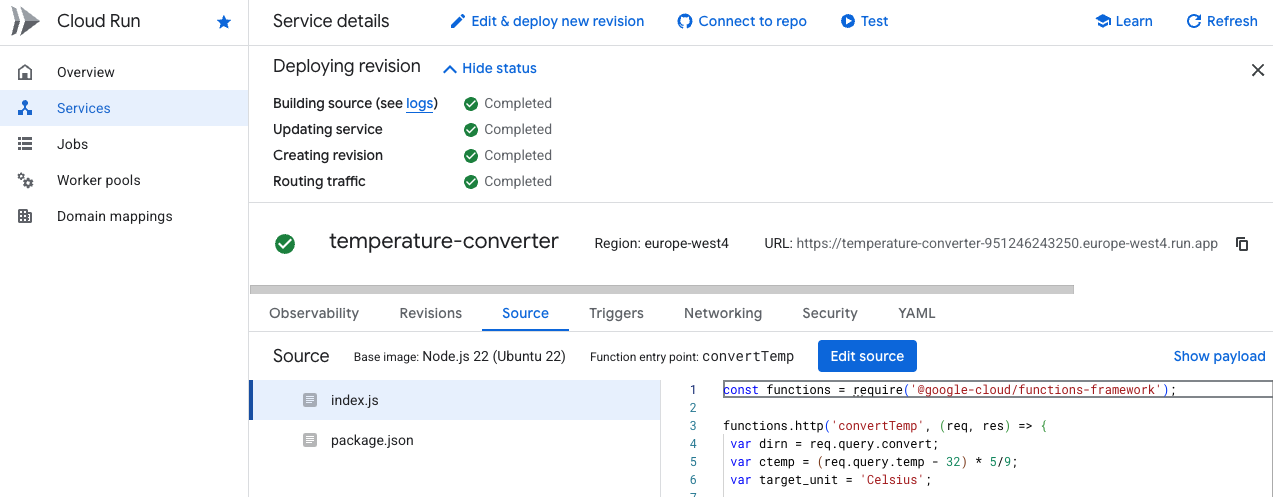1273x497 pixels.
Task: Click the Edit source button
Action: (866, 356)
